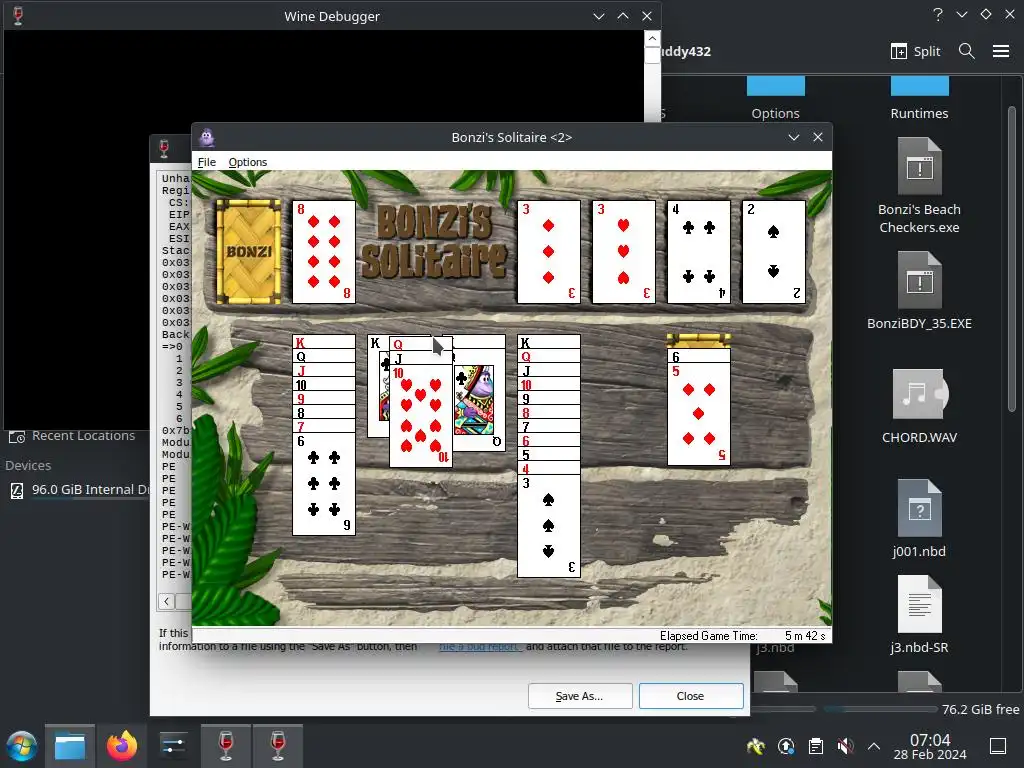Click Wine Debugger wine glass title icon
The image size is (1024, 768).
18,16
